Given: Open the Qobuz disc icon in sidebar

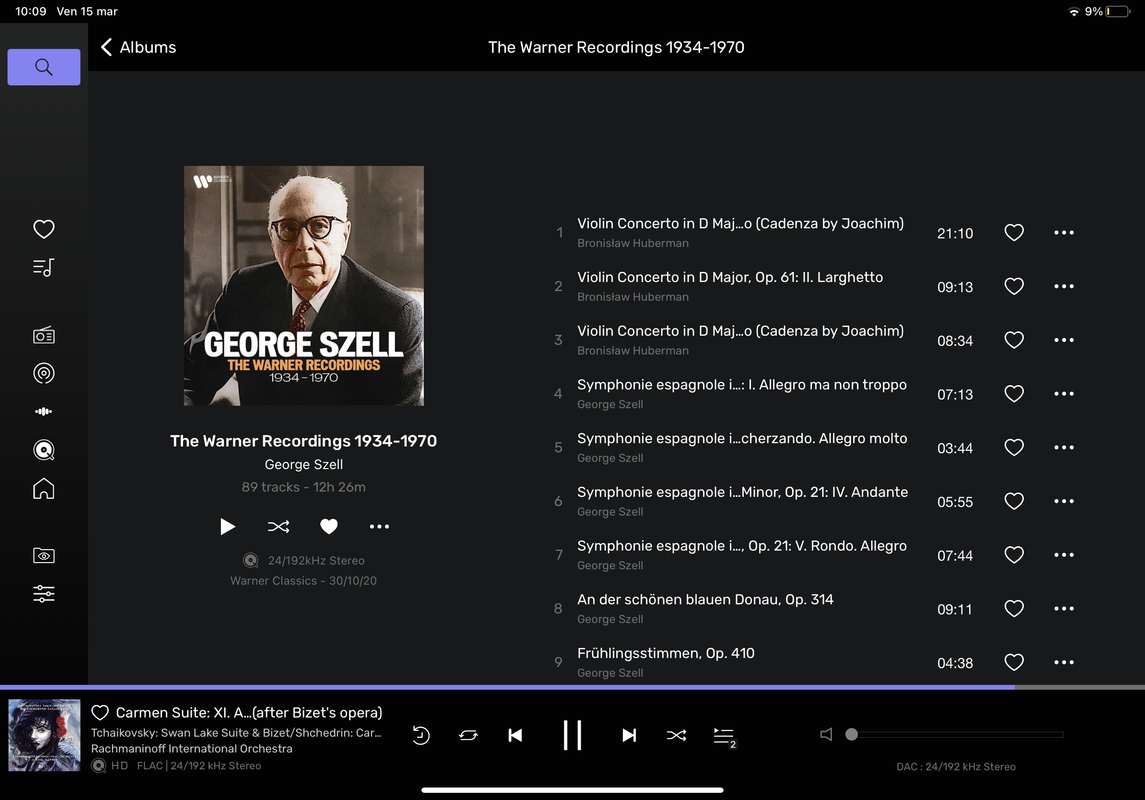Looking at the screenshot, I should [44, 450].
